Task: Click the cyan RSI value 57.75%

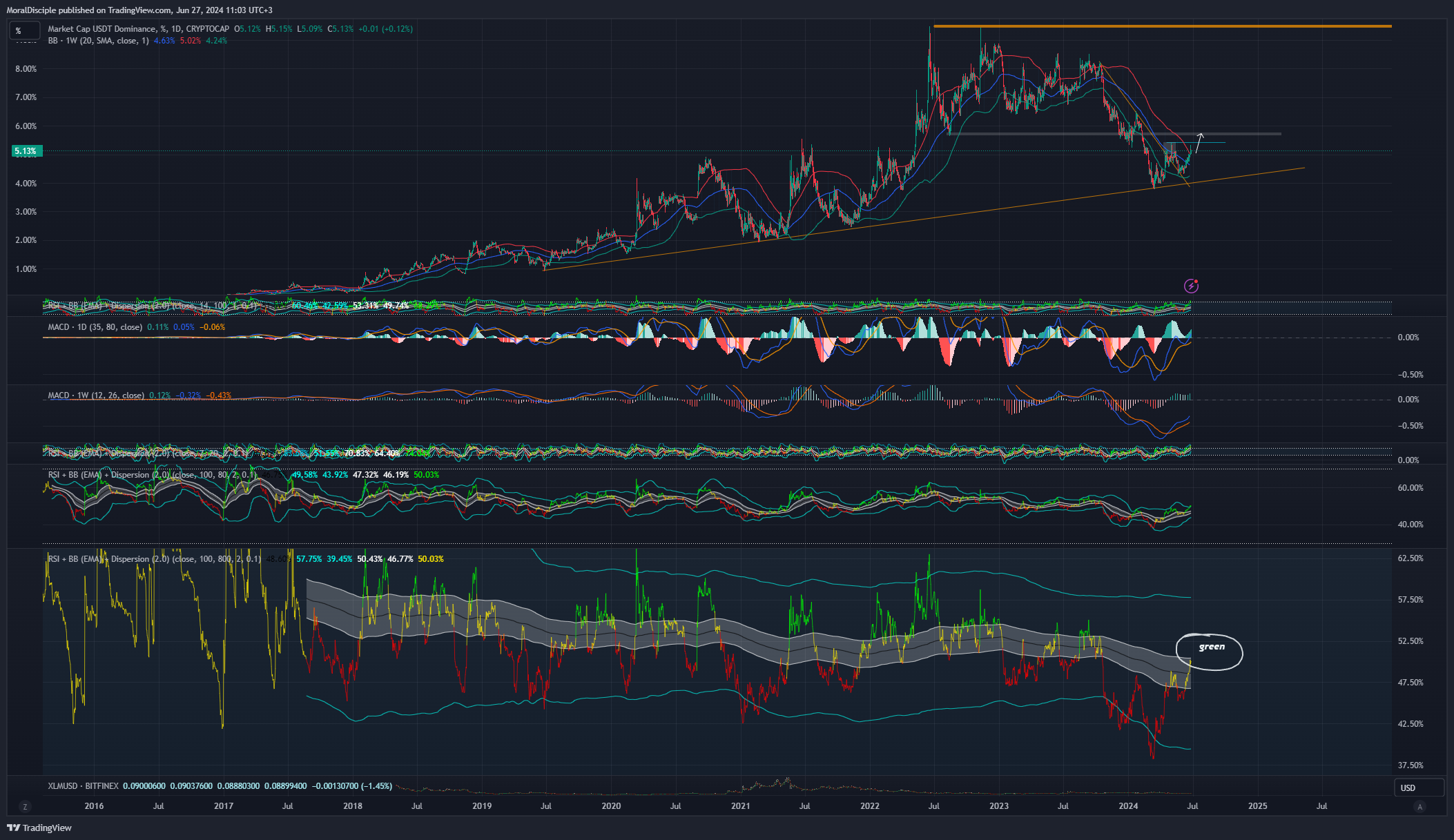Action: pyautogui.click(x=309, y=559)
